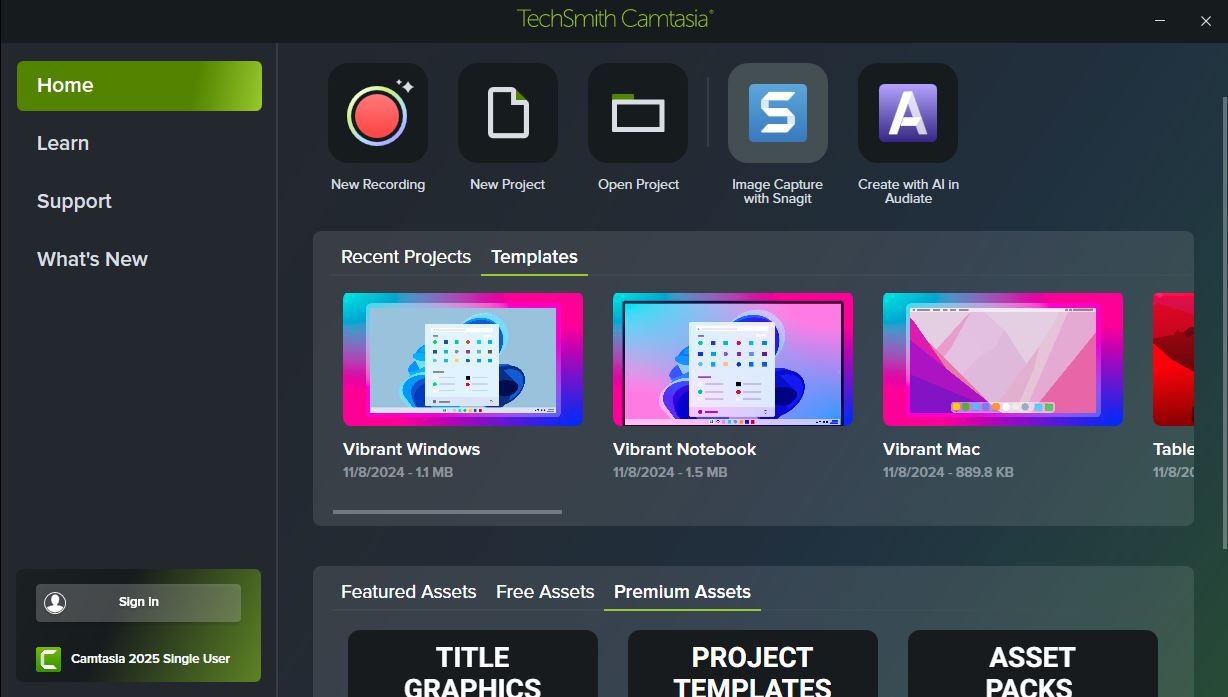This screenshot has height=697, width=1228.
Task: Select the Premium Assets tab
Action: click(682, 592)
